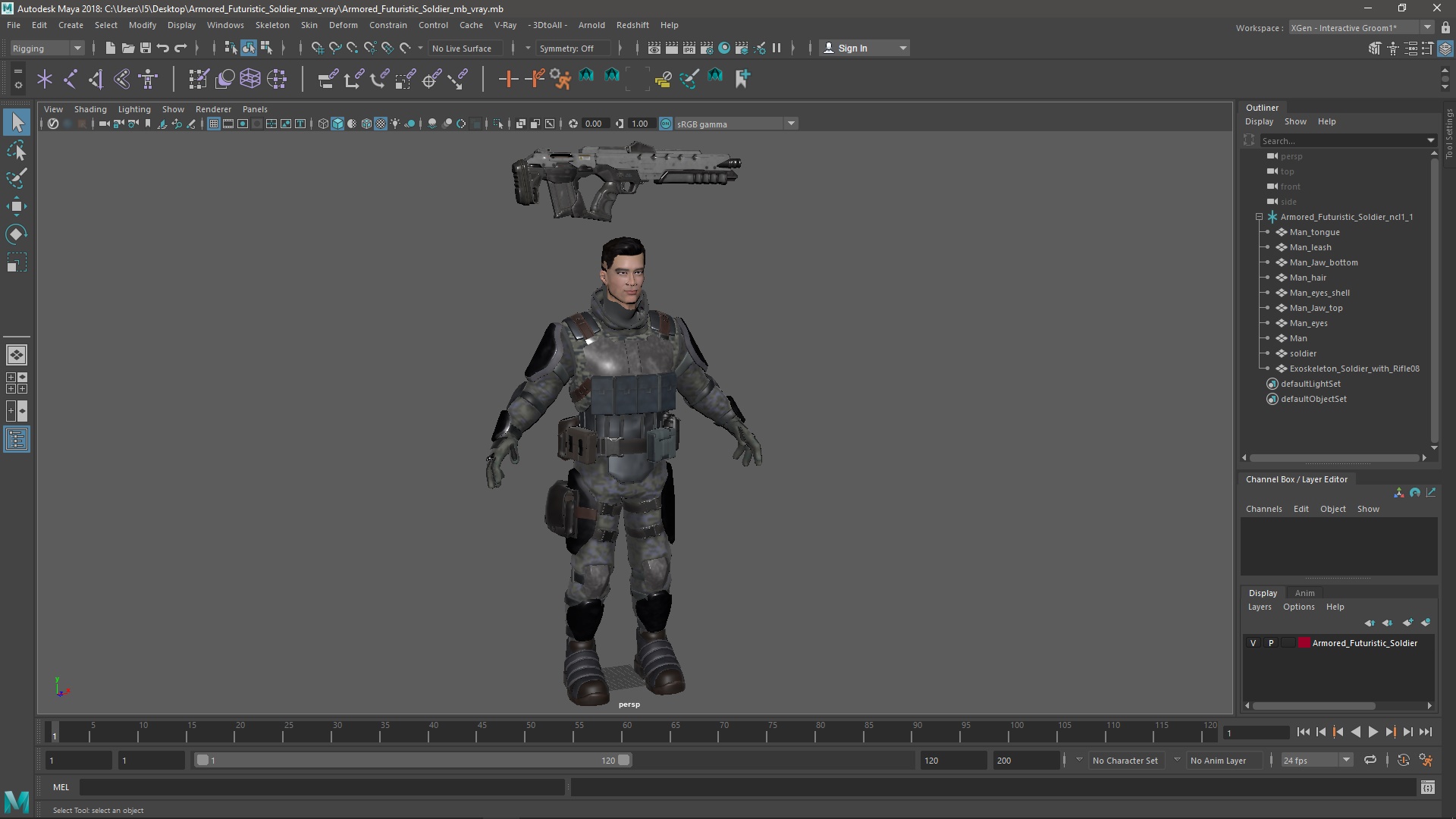The height and width of the screenshot is (819, 1456).
Task: Toggle the Auto Key button
Action: [x=1404, y=760]
